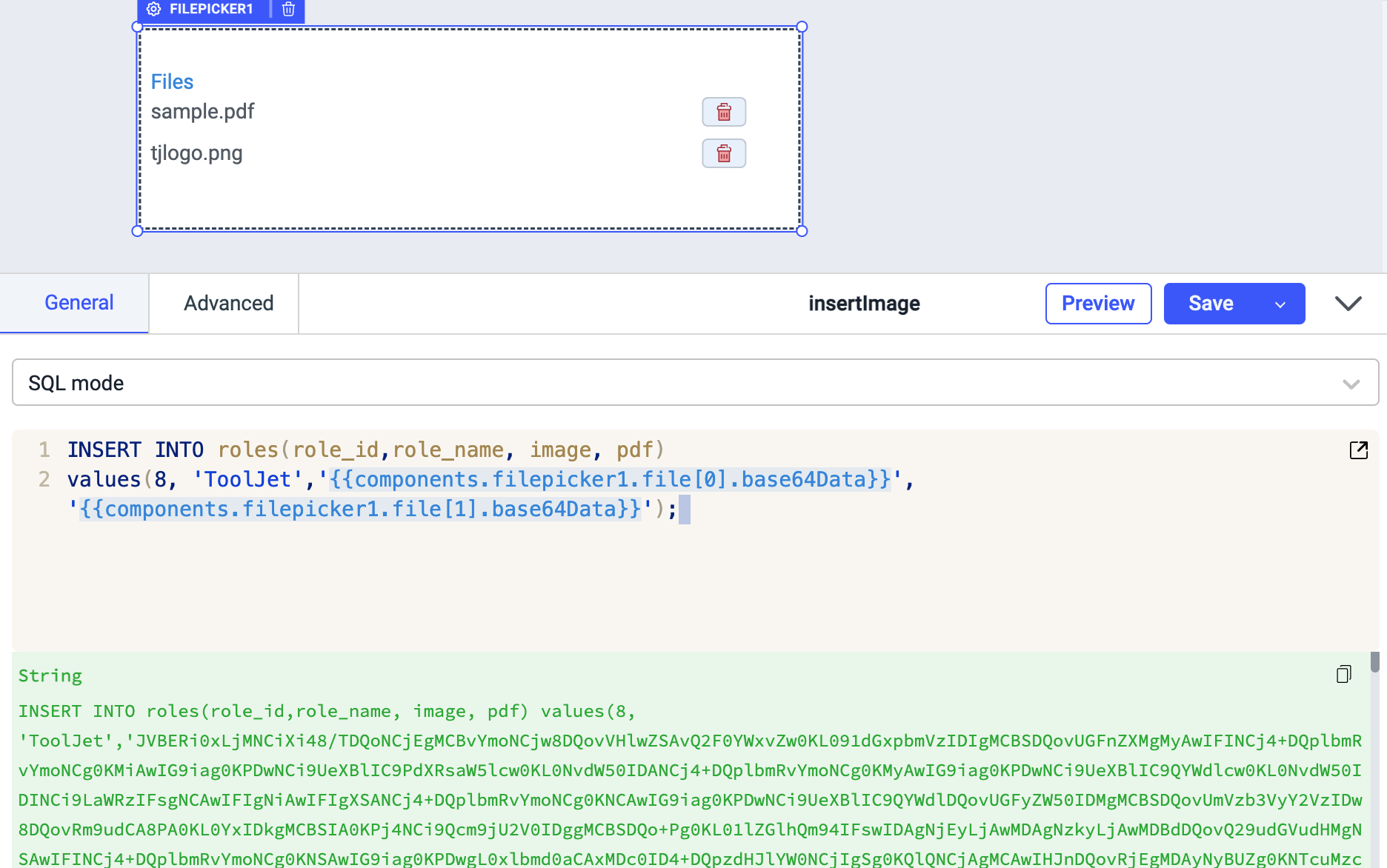Expand the Save button dropdown arrow

pos(1280,304)
